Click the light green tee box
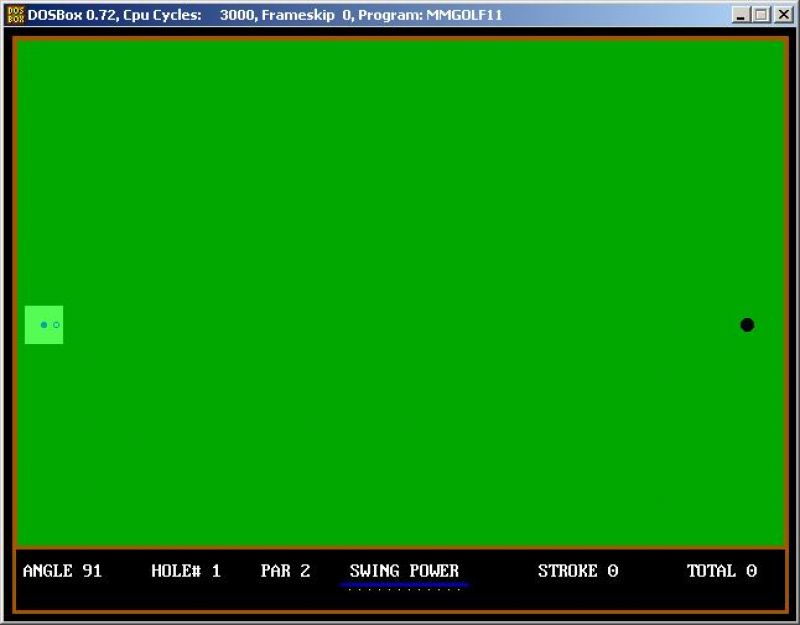Viewport: 800px width, 625px height. 44,325
